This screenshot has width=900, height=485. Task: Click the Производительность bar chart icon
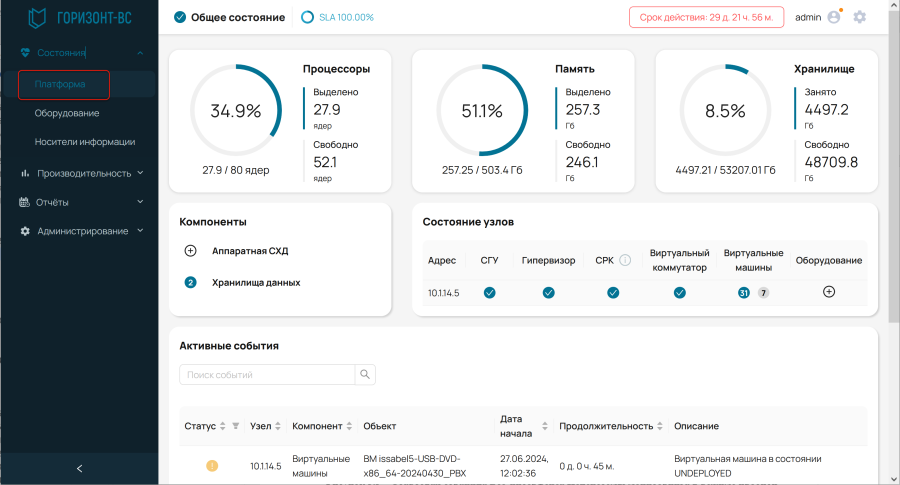[x=25, y=173]
